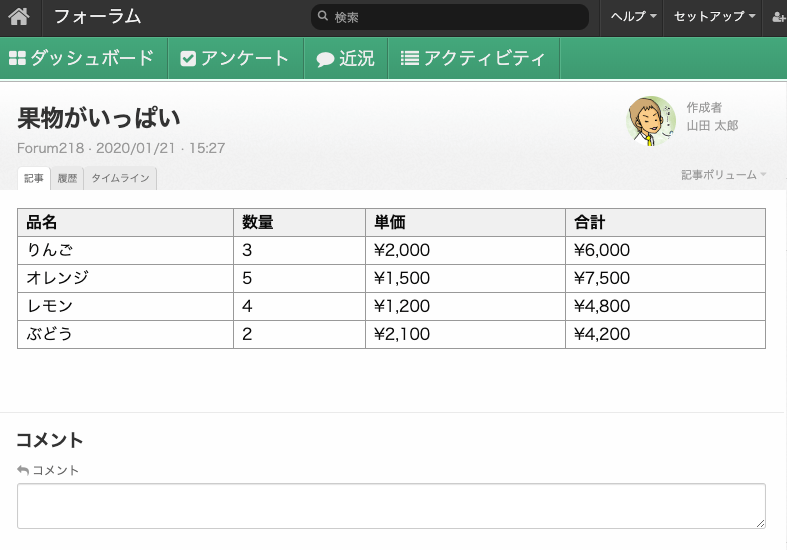787x550 pixels.
Task: Expand the 記事ボリューム dropdown
Action: click(x=723, y=175)
